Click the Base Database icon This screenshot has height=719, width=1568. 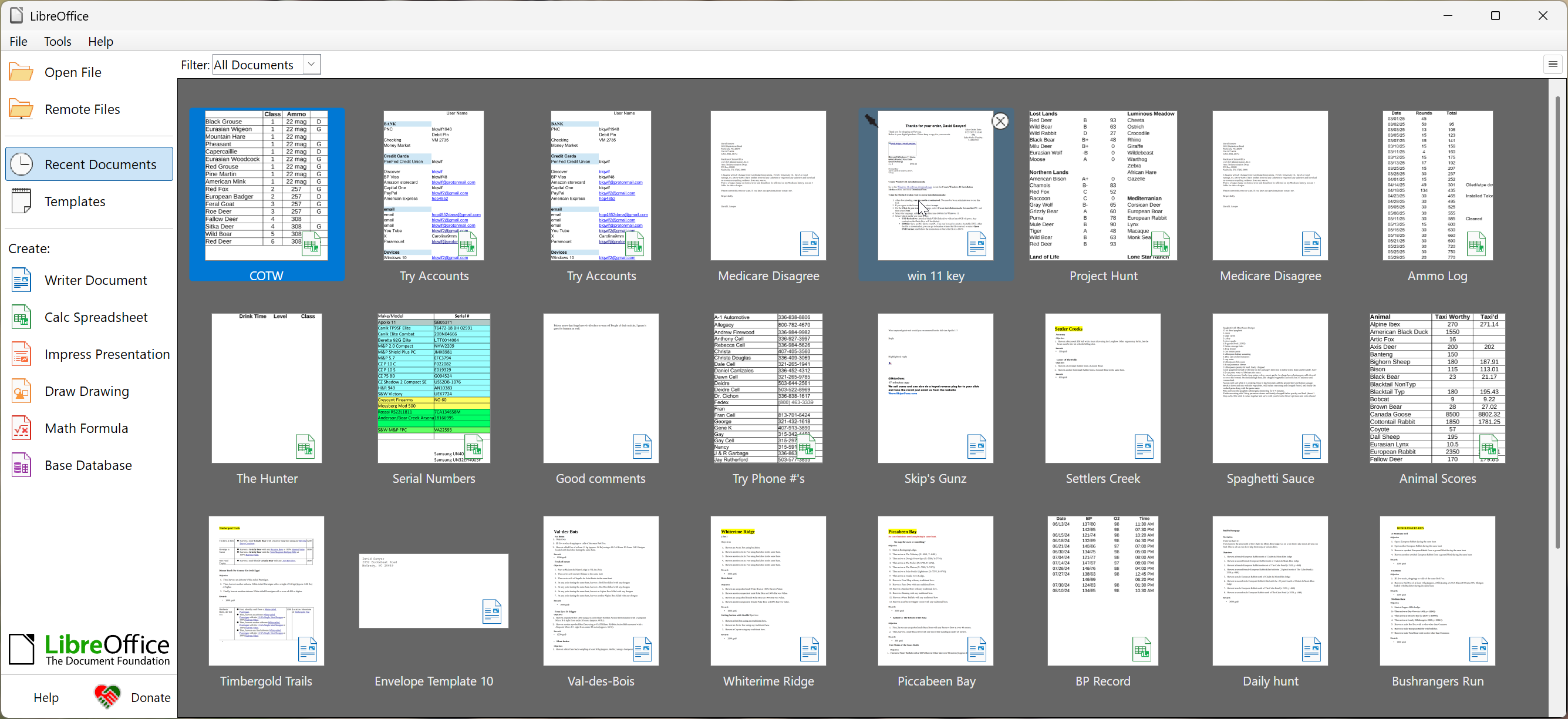(21, 465)
